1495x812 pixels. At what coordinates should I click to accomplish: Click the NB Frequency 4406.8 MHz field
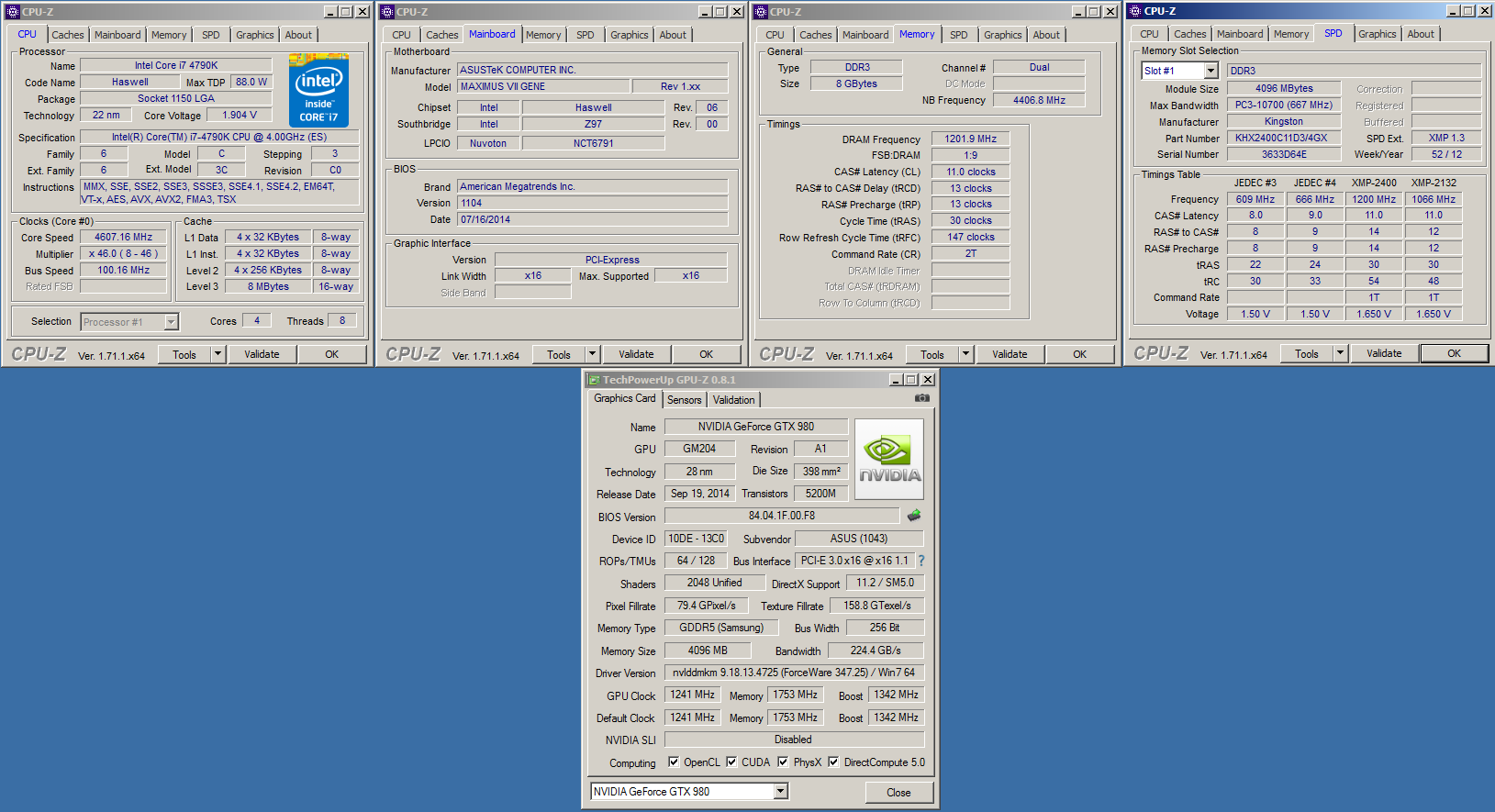coord(1039,100)
